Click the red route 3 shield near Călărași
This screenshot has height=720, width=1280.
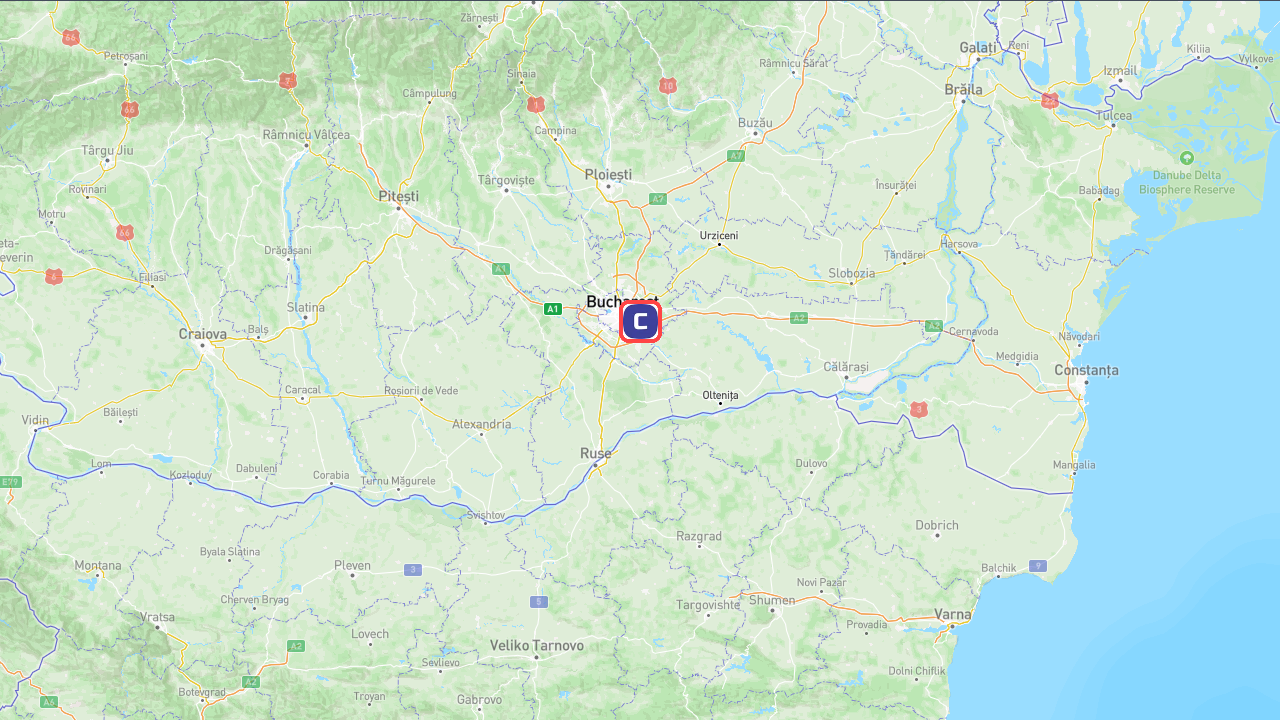coord(919,409)
